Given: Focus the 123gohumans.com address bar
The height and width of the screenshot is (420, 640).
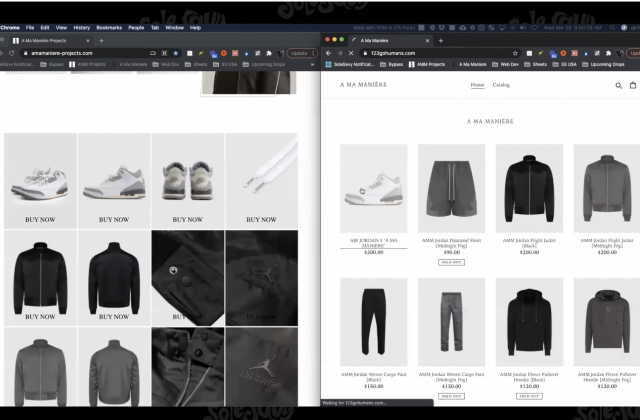Looking at the screenshot, I should [x=439, y=53].
